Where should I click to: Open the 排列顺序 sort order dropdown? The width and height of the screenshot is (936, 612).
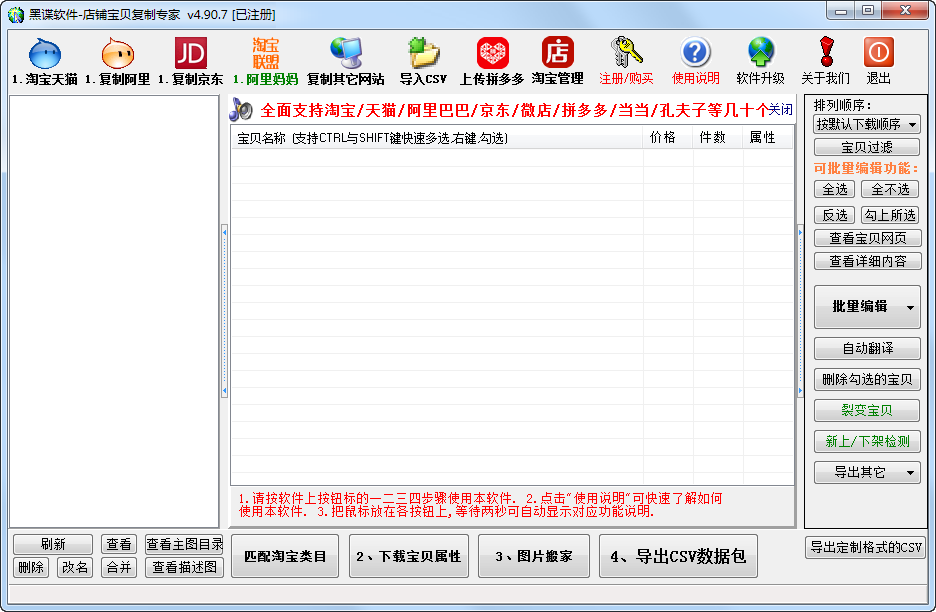(867, 125)
